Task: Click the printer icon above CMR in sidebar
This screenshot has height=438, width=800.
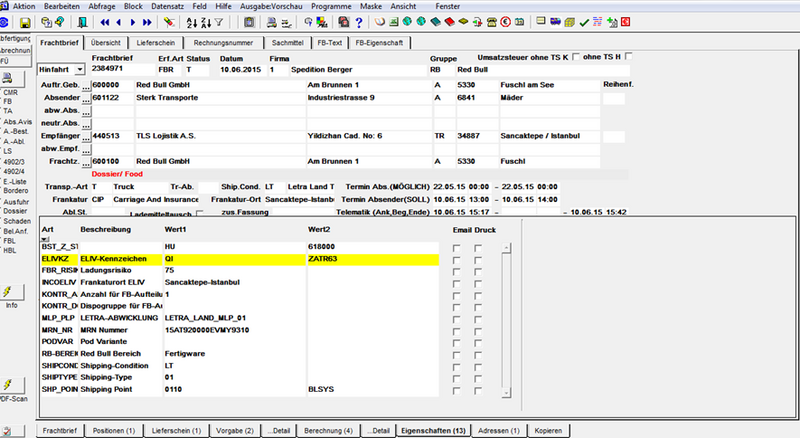Action: 10,78
